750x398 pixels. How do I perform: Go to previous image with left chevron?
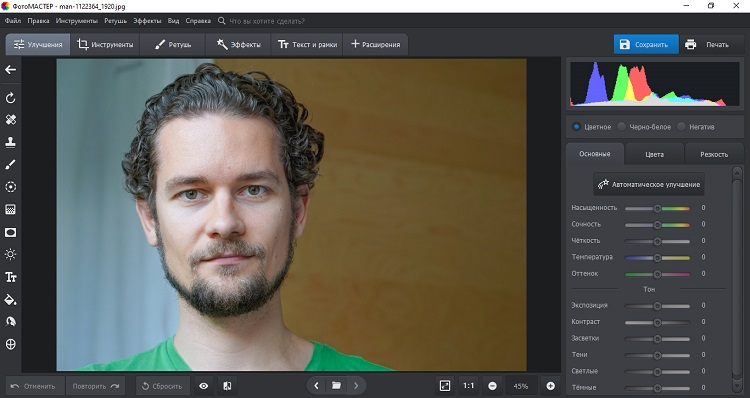tap(316, 386)
